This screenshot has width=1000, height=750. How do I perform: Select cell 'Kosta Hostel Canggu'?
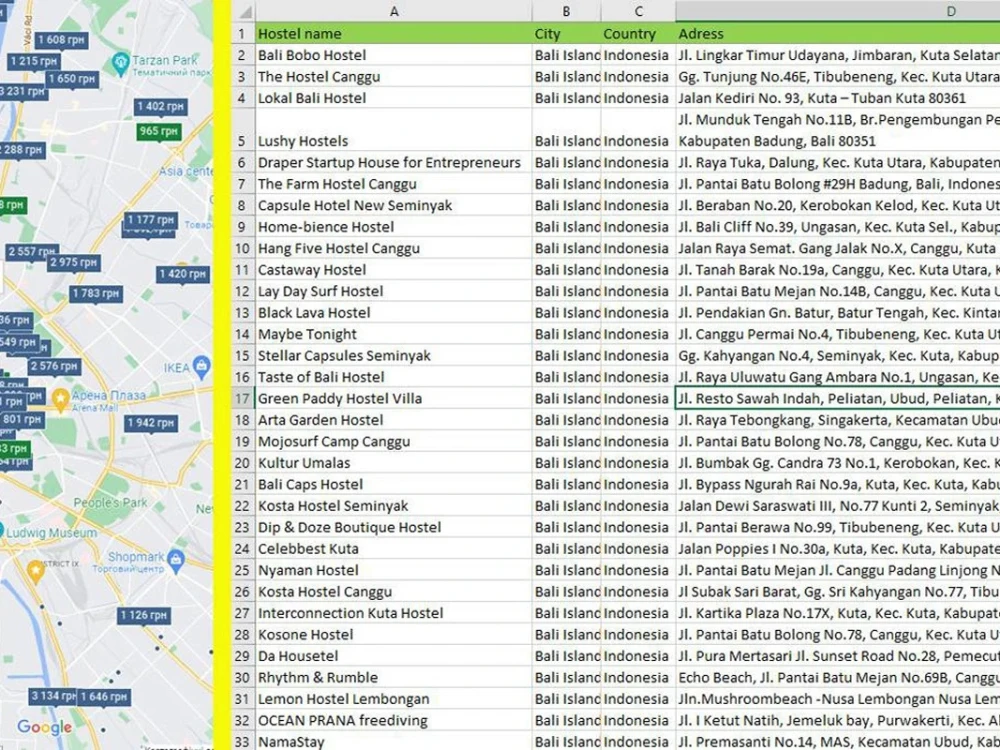tap(393, 592)
